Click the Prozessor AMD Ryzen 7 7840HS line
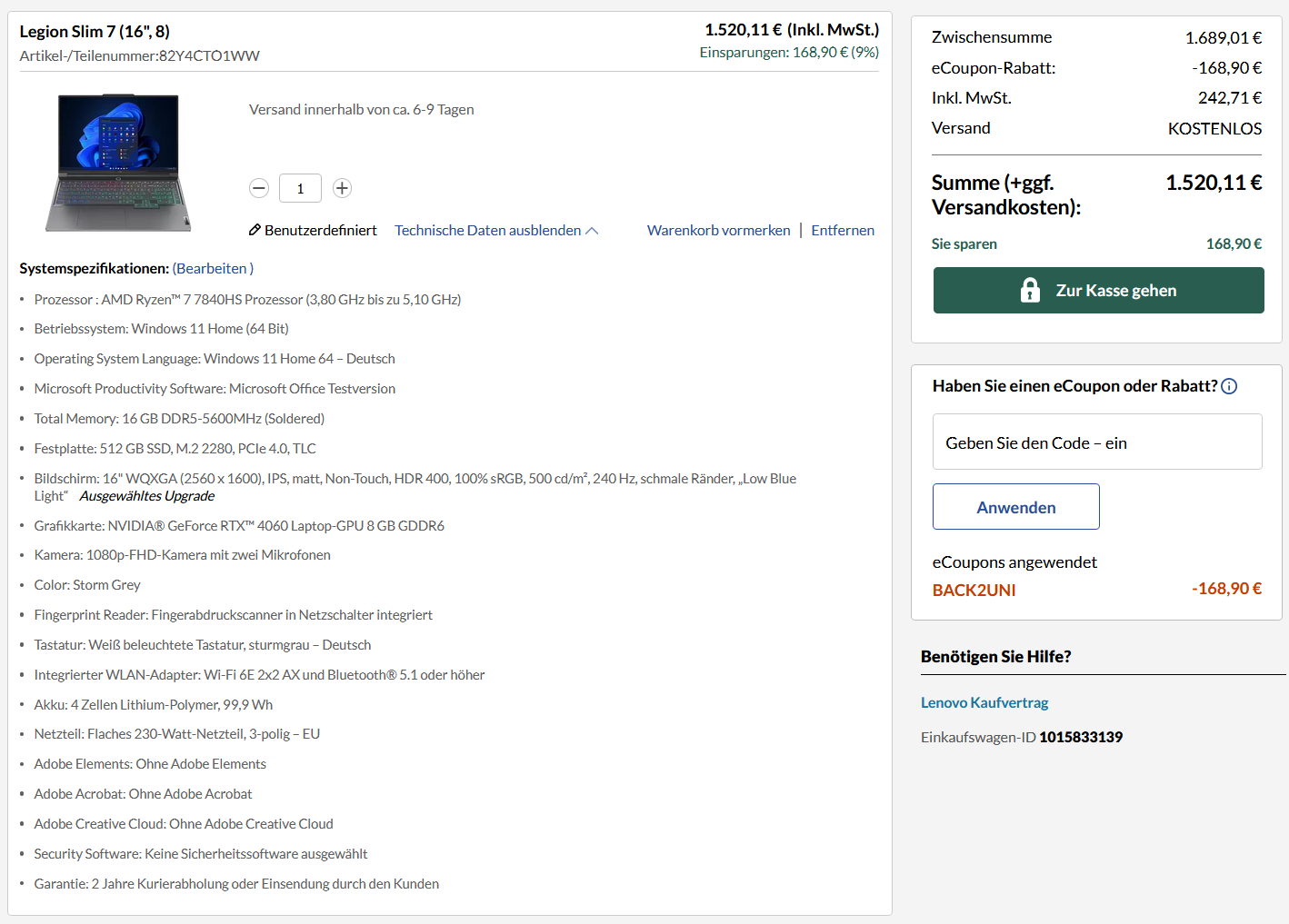The height and width of the screenshot is (924, 1289). [x=247, y=299]
